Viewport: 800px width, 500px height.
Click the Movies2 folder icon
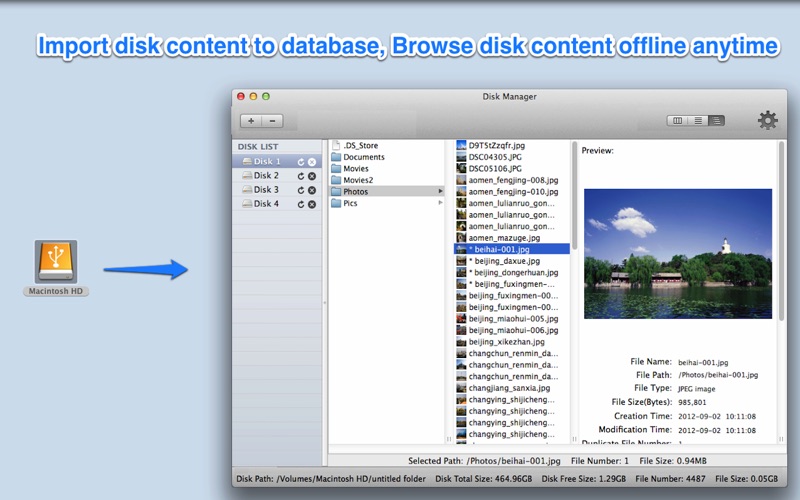coord(336,180)
